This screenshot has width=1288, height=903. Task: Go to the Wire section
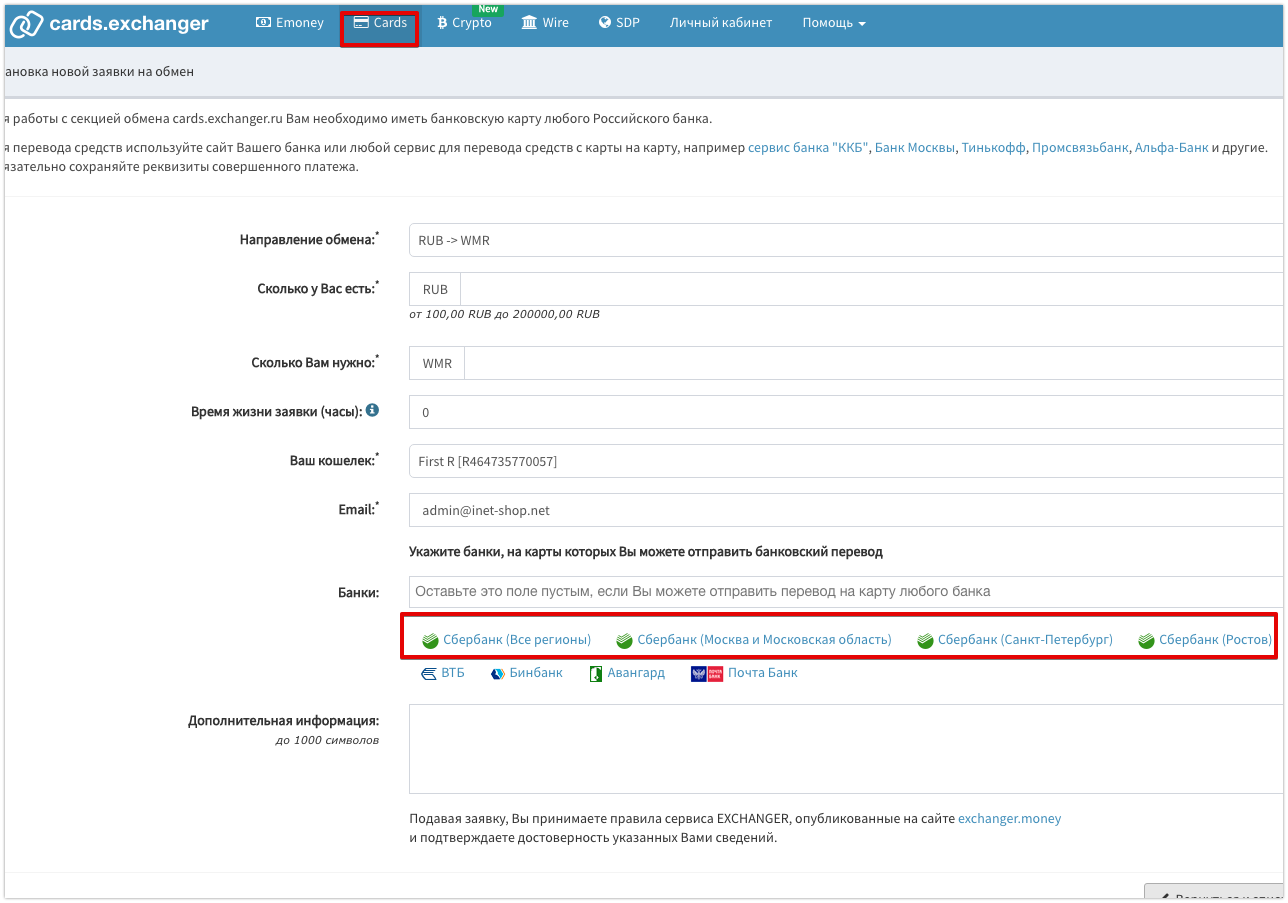(x=545, y=22)
